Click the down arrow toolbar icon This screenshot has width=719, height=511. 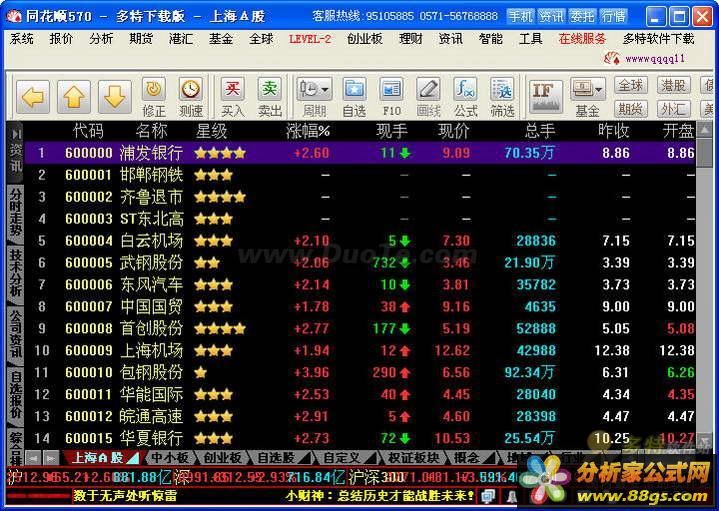[x=115, y=97]
